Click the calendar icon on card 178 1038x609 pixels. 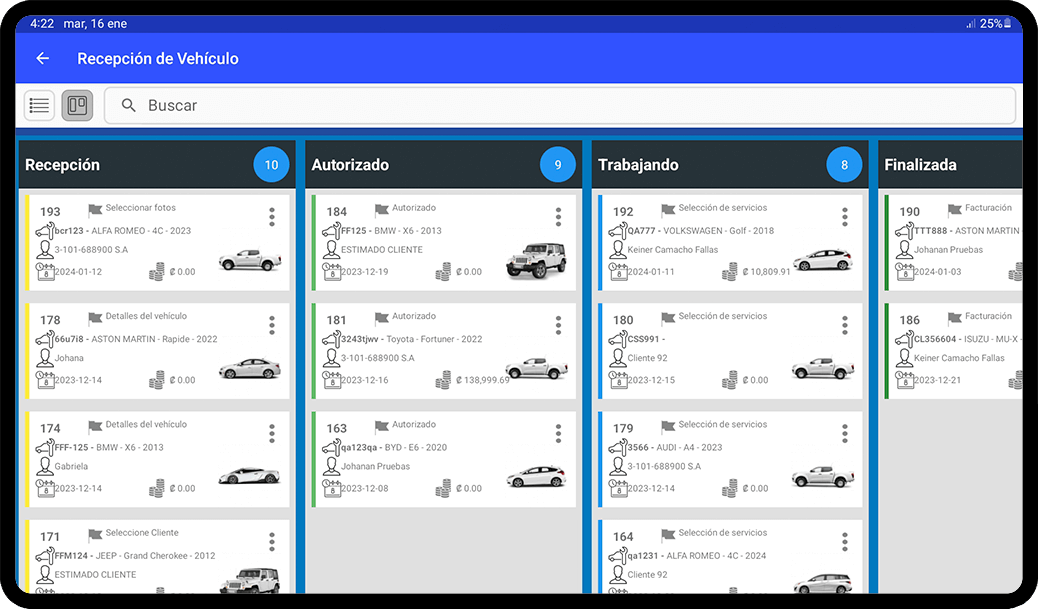coord(47,380)
